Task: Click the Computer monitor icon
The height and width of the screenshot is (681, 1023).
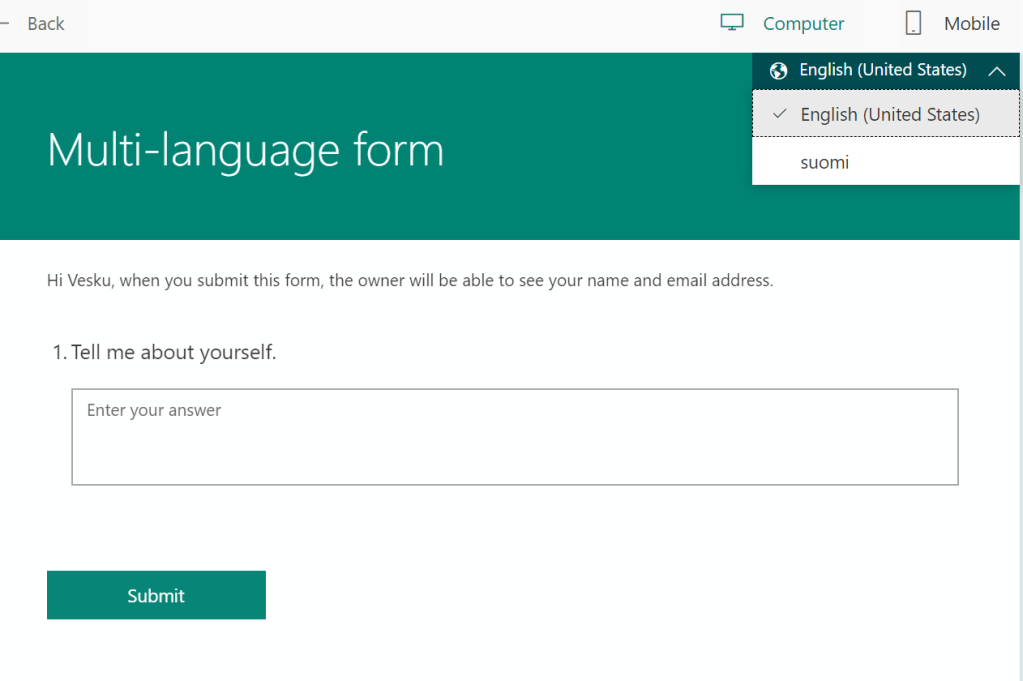Action: click(733, 23)
